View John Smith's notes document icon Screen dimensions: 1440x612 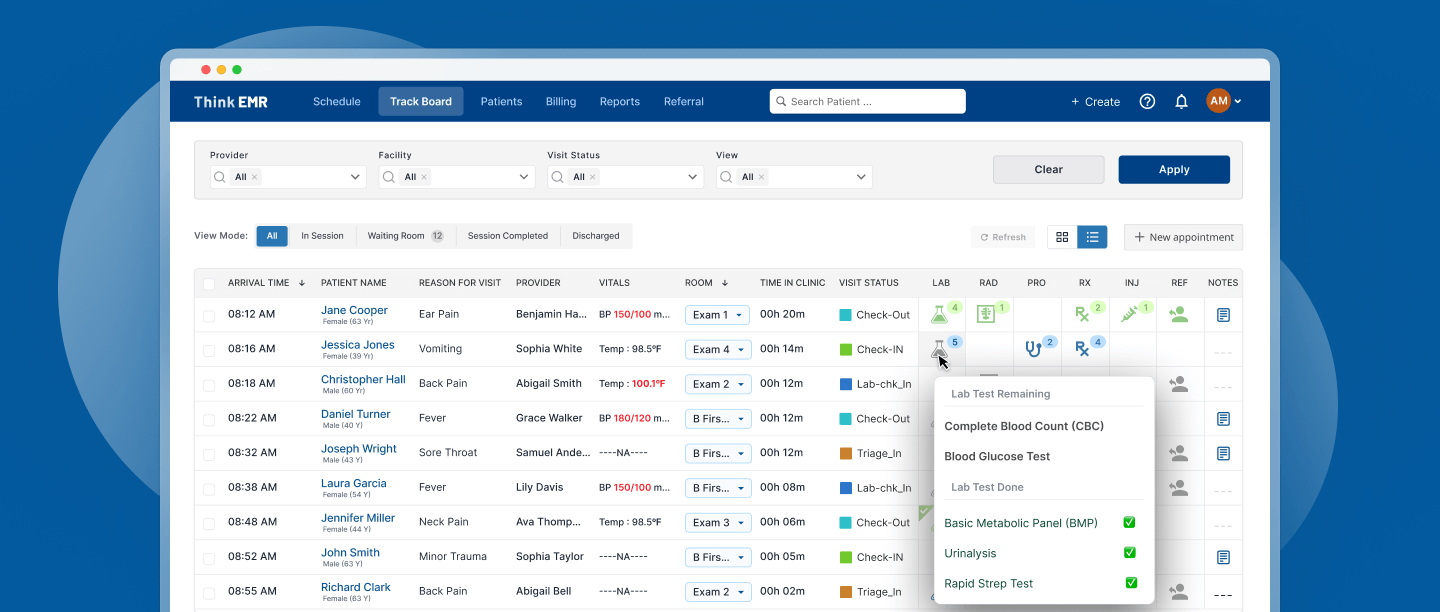(x=1222, y=556)
